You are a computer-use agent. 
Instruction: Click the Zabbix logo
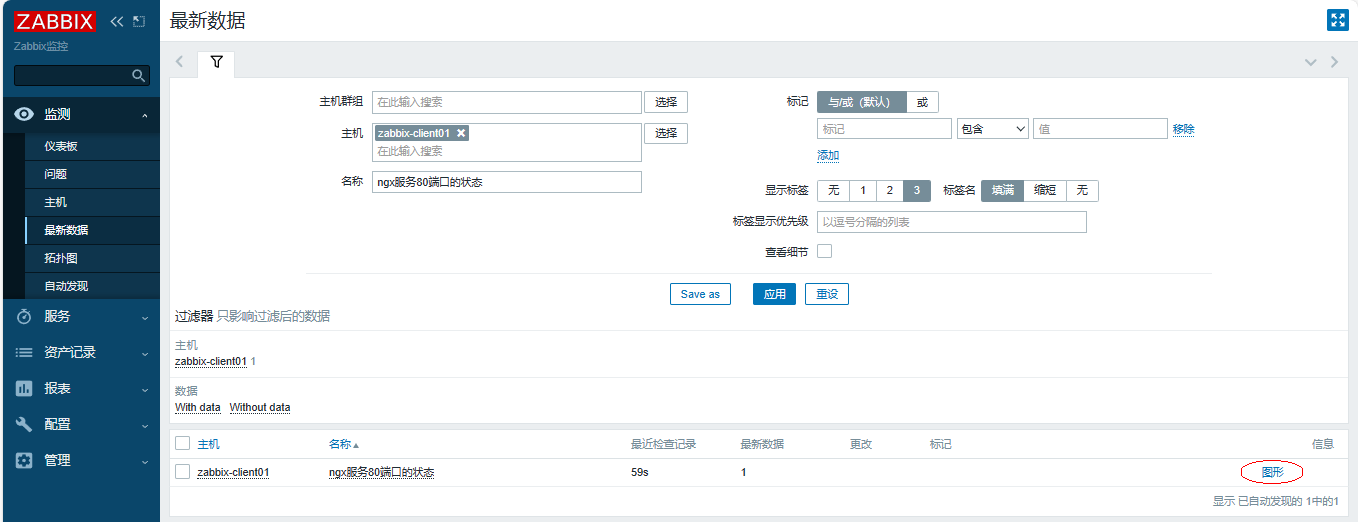tap(55, 21)
